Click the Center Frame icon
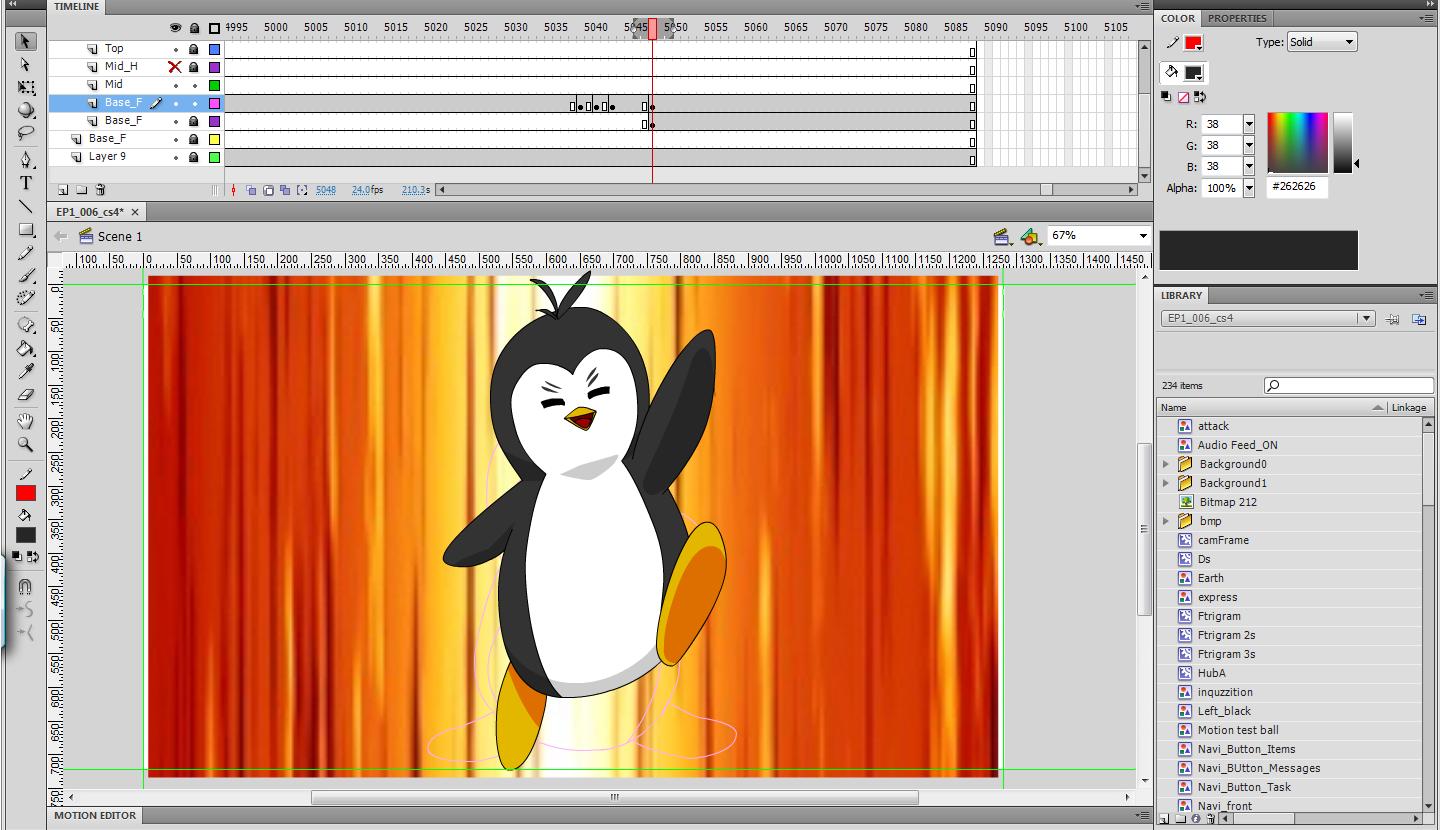Image resolution: width=1440 pixels, height=830 pixels. click(x=234, y=190)
